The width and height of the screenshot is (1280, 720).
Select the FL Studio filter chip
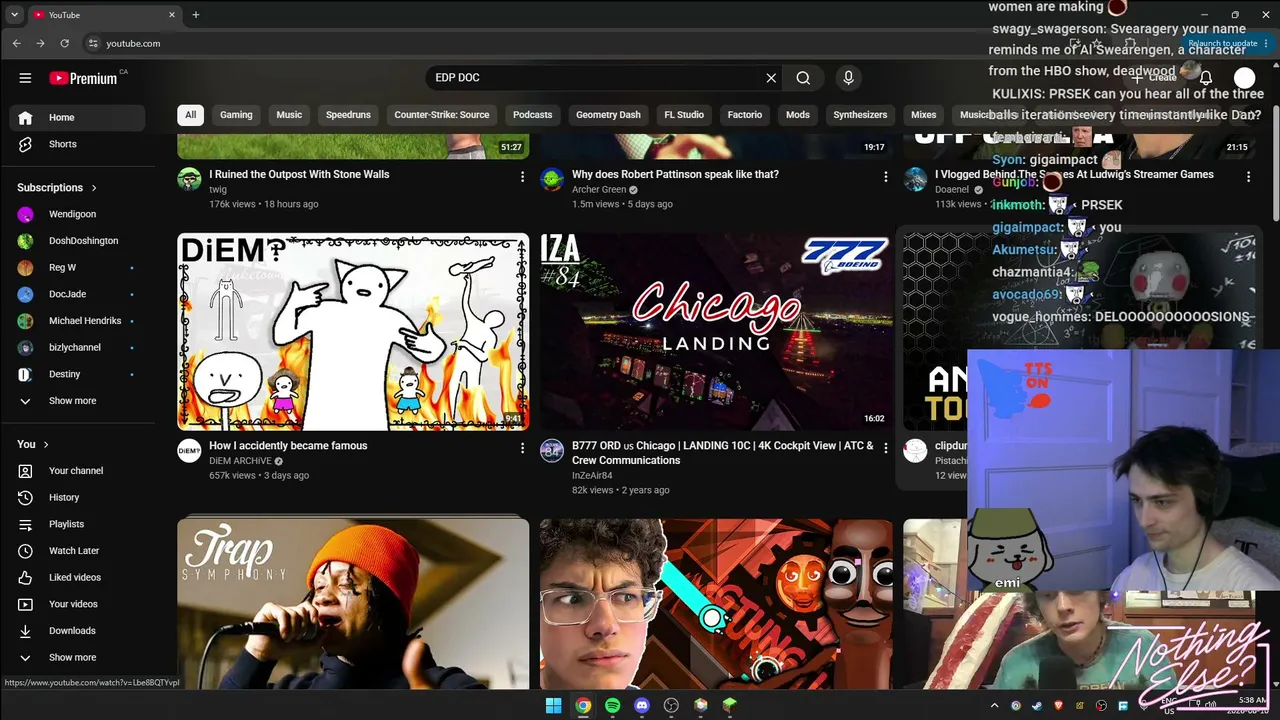[684, 115]
